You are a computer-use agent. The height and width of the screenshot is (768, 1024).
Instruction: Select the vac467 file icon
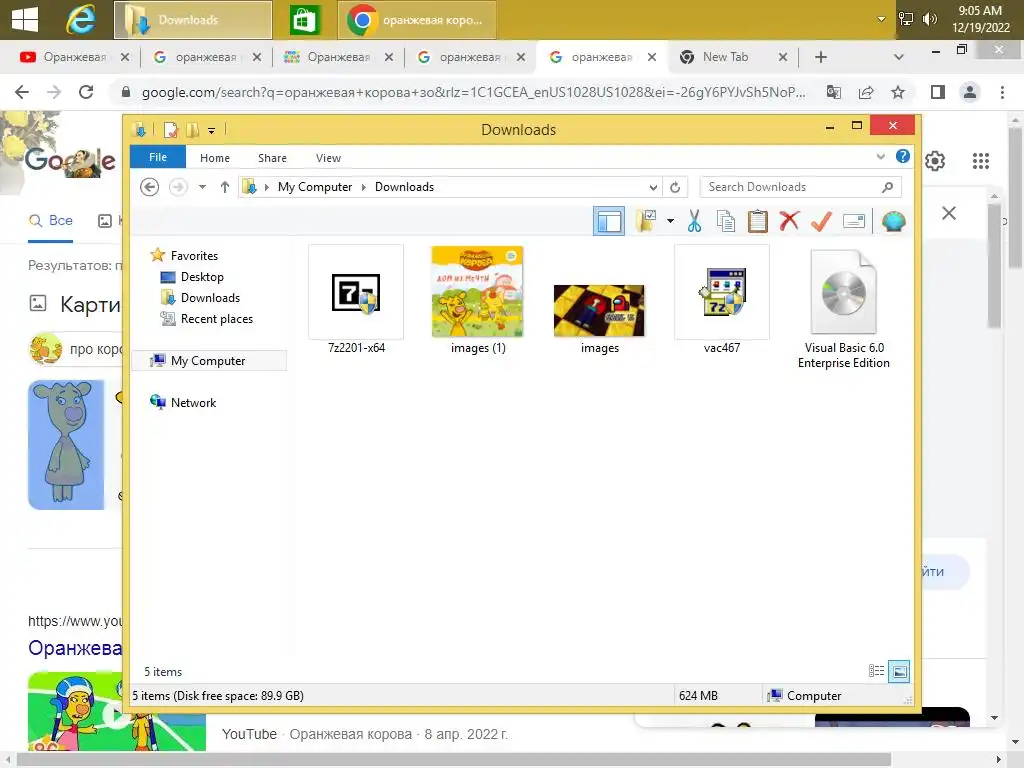pyautogui.click(x=722, y=300)
